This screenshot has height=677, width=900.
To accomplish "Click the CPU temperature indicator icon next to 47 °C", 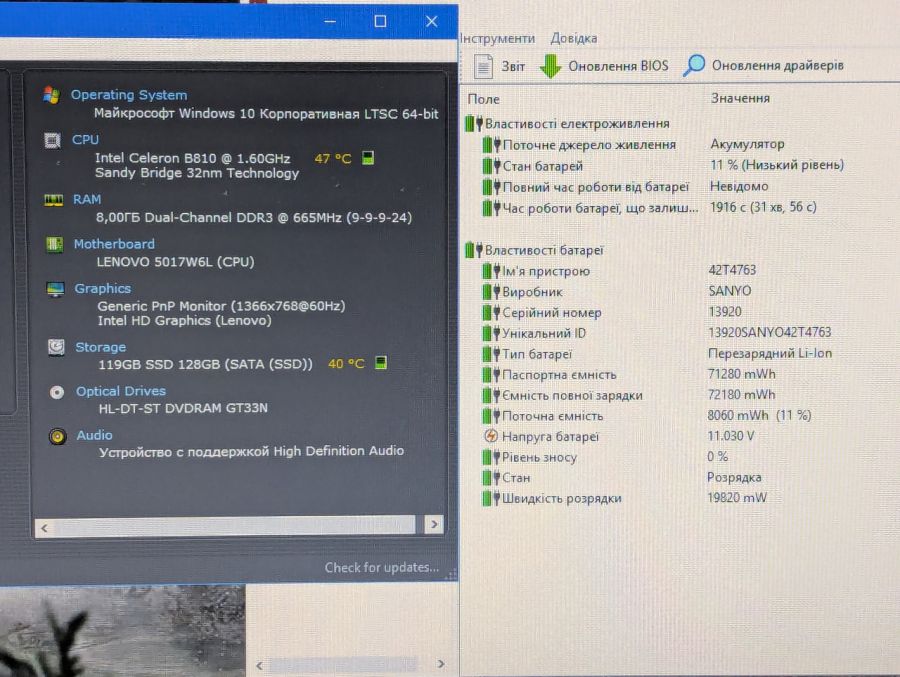I will [368, 158].
